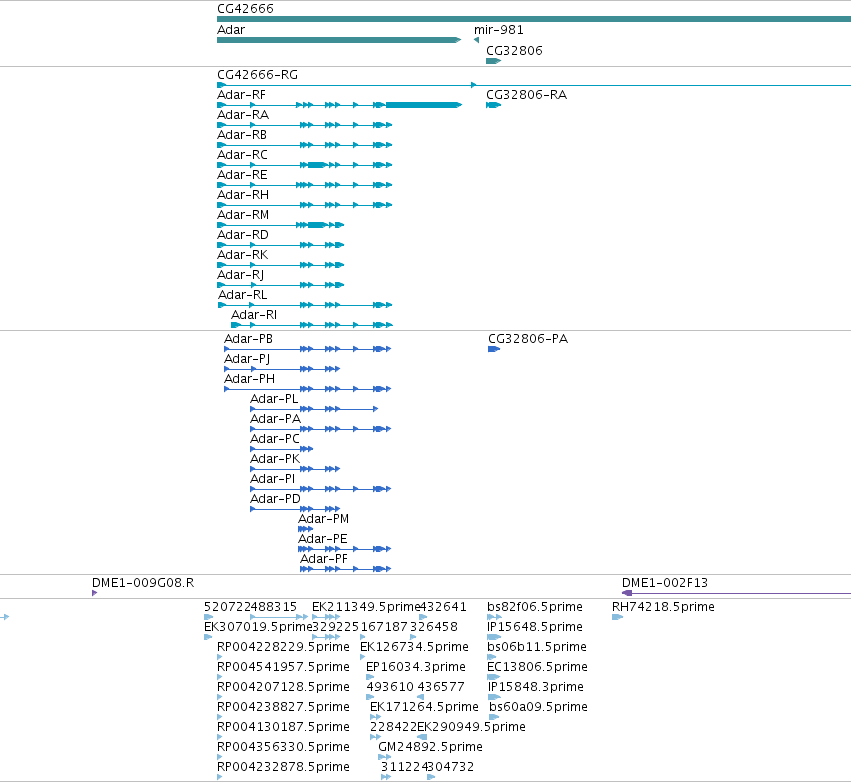Select the bs60a09.5prime EST label
This screenshot has height=782, width=851.
[x=538, y=708]
